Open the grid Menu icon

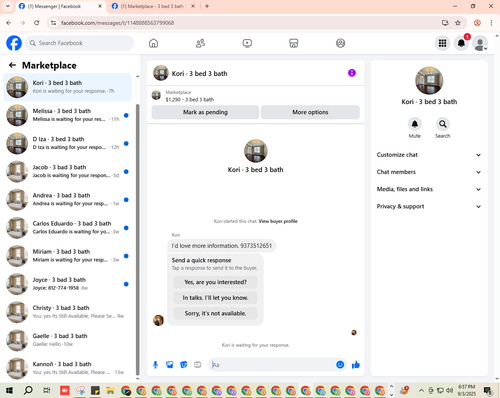(442, 43)
